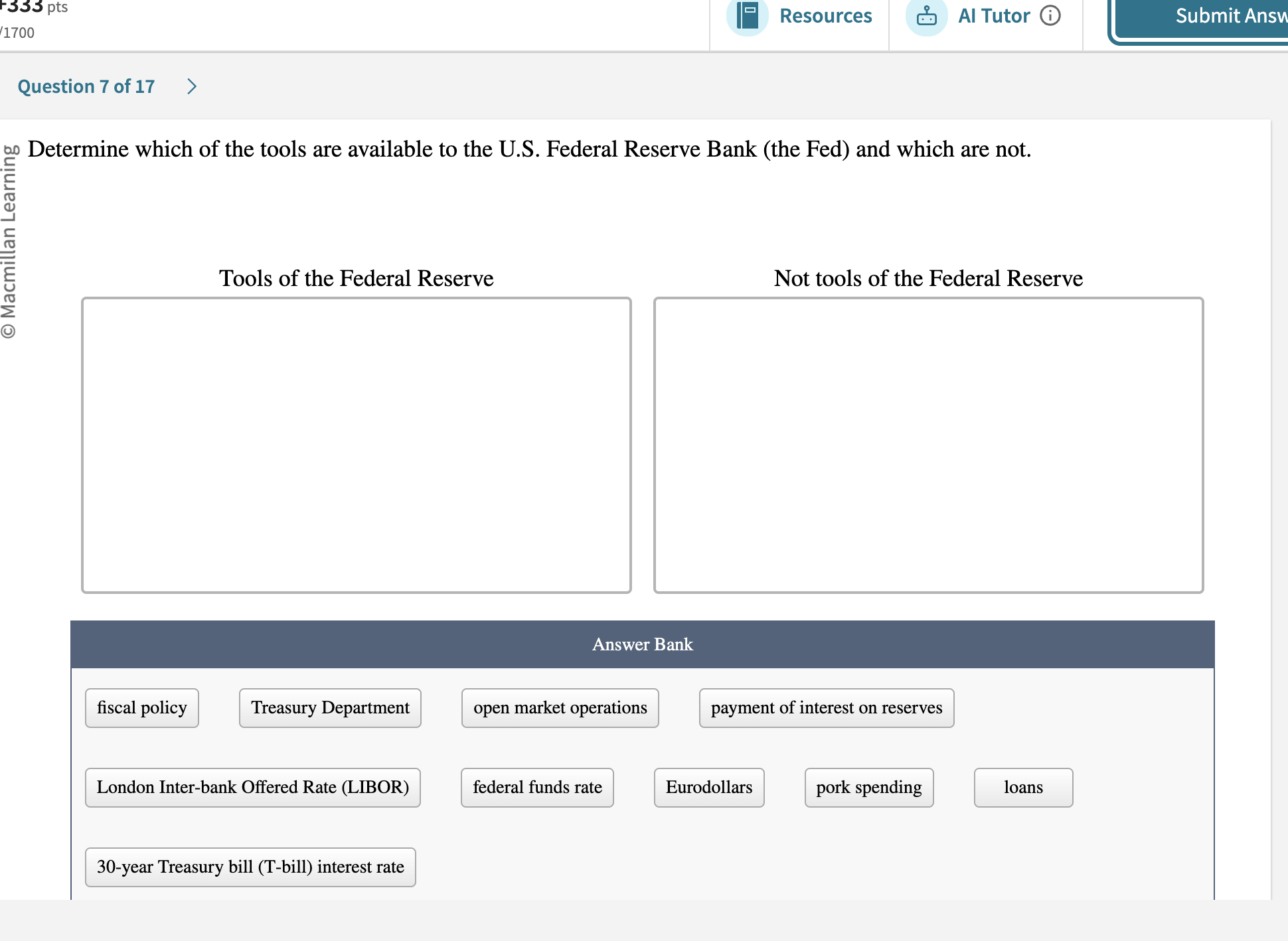The image size is (1288, 941).
Task: Click the Answer Bank header bar
Action: tap(643, 644)
